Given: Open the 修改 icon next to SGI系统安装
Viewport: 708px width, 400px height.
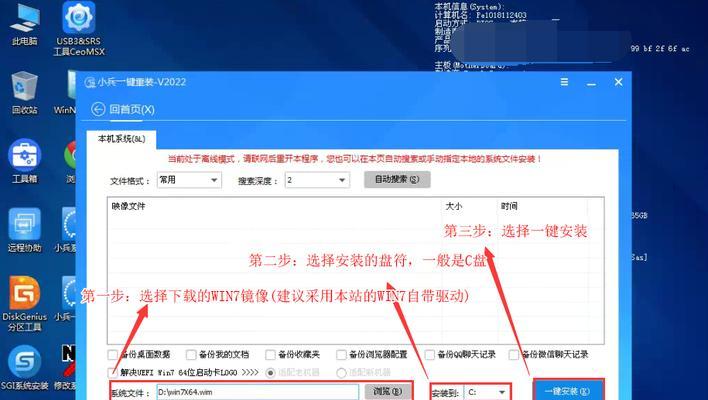Looking at the screenshot, I should point(66,367).
